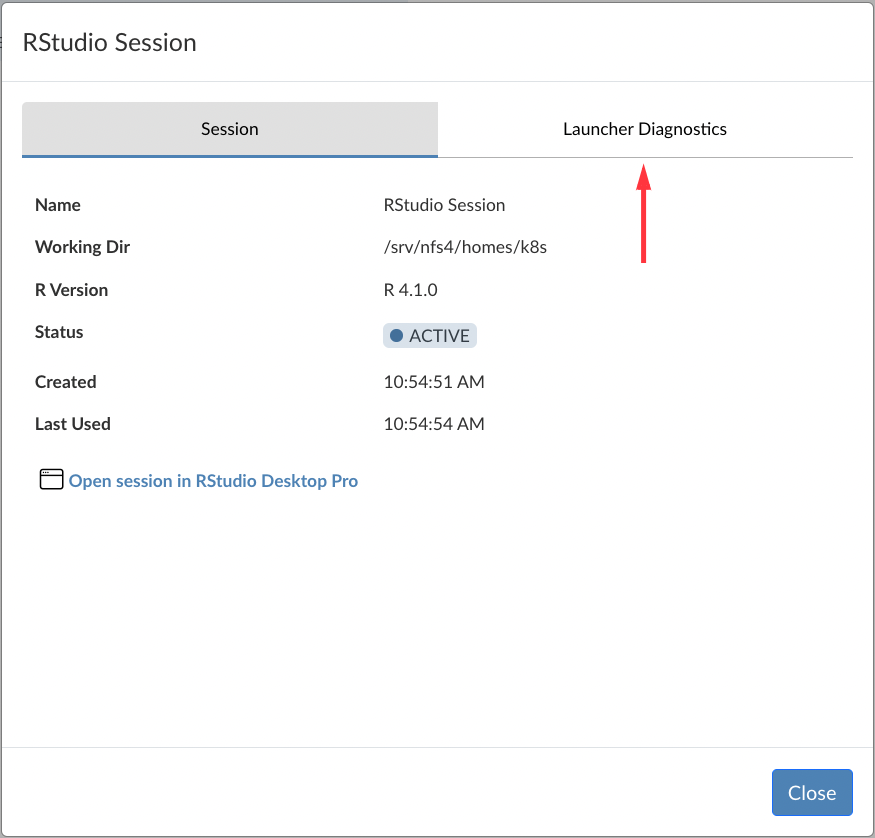Viewport: 875px width, 838px height.
Task: Select the ACTIVE status badge
Action: coord(429,335)
